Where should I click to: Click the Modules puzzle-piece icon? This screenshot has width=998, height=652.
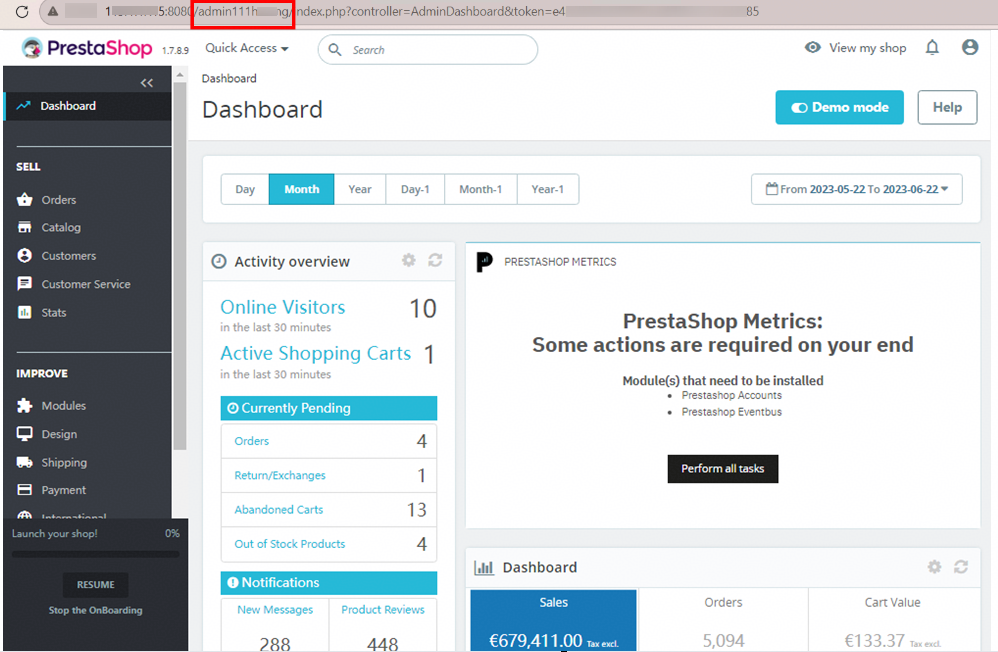[x=24, y=406]
